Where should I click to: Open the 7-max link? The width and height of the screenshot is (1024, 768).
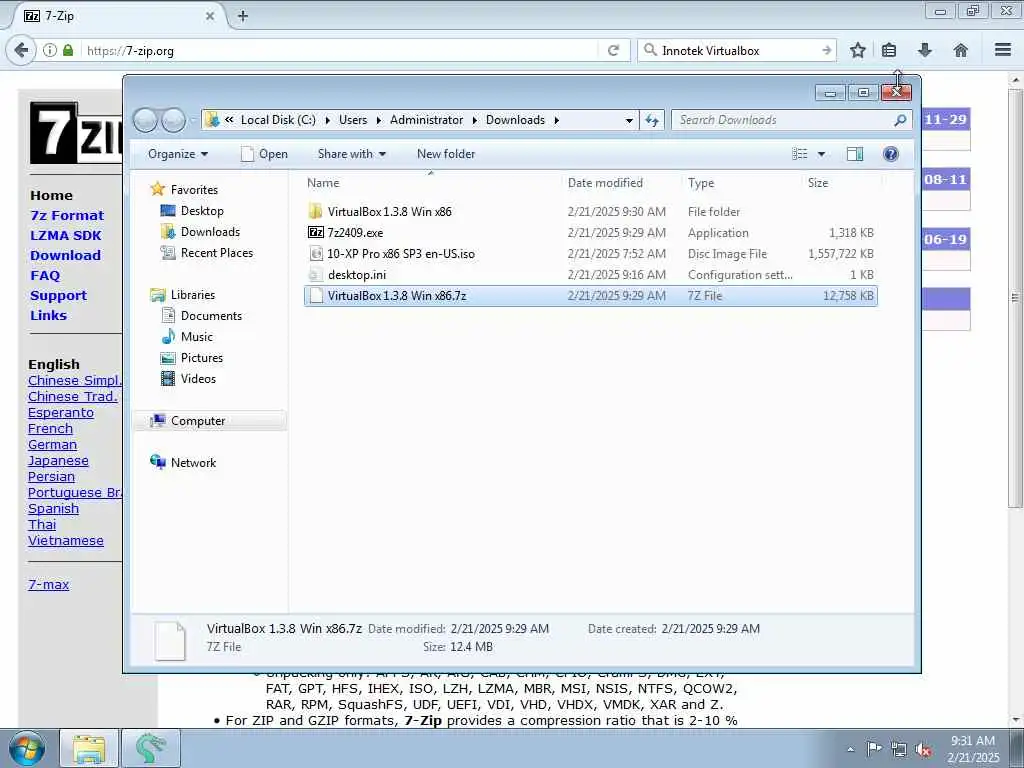[x=48, y=584]
